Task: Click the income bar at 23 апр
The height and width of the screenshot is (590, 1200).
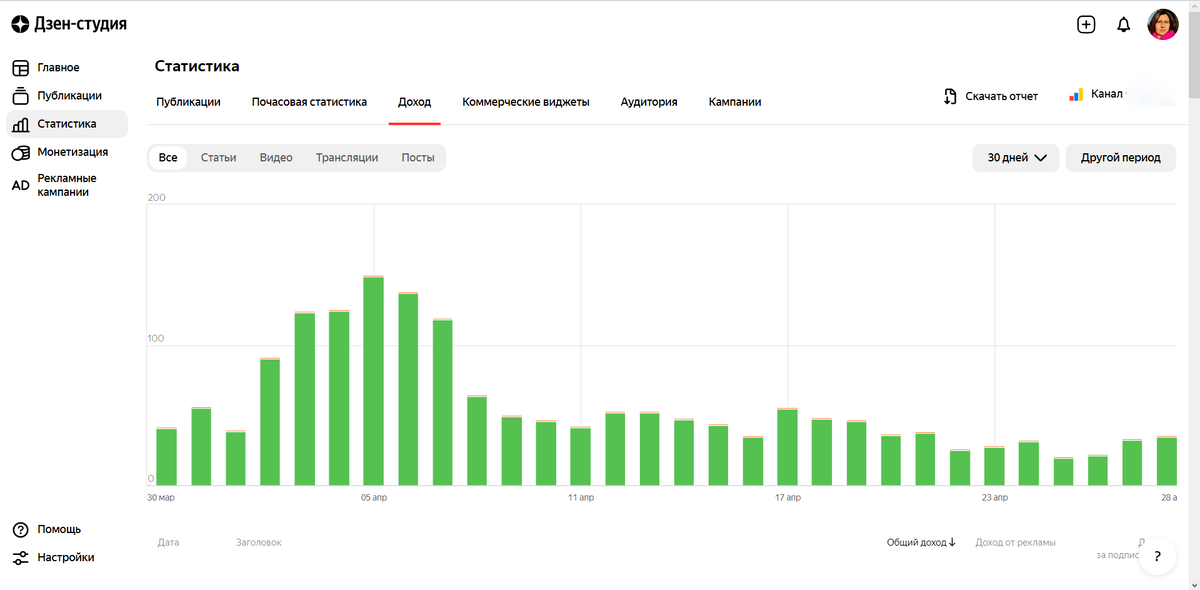Action: (994, 466)
